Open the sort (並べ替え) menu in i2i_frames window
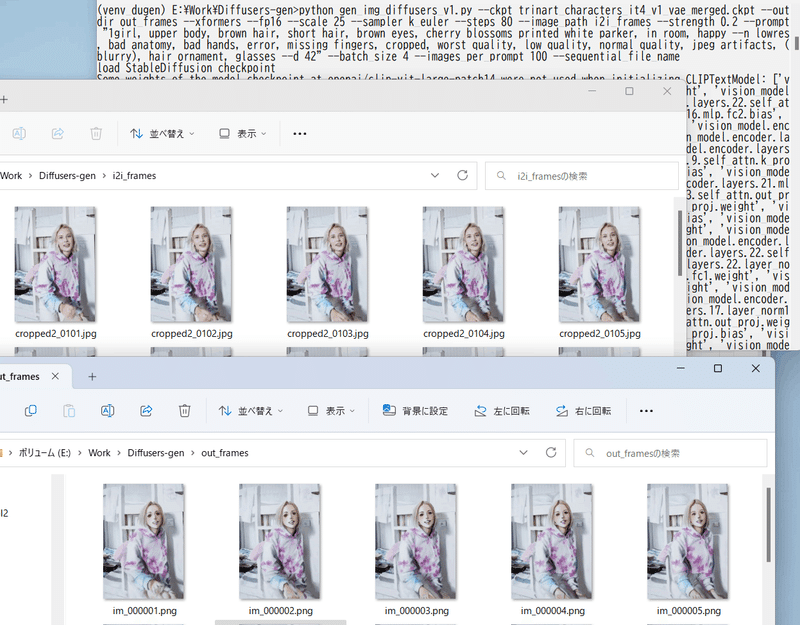The width and height of the screenshot is (800, 625). pyautogui.click(x=162, y=134)
